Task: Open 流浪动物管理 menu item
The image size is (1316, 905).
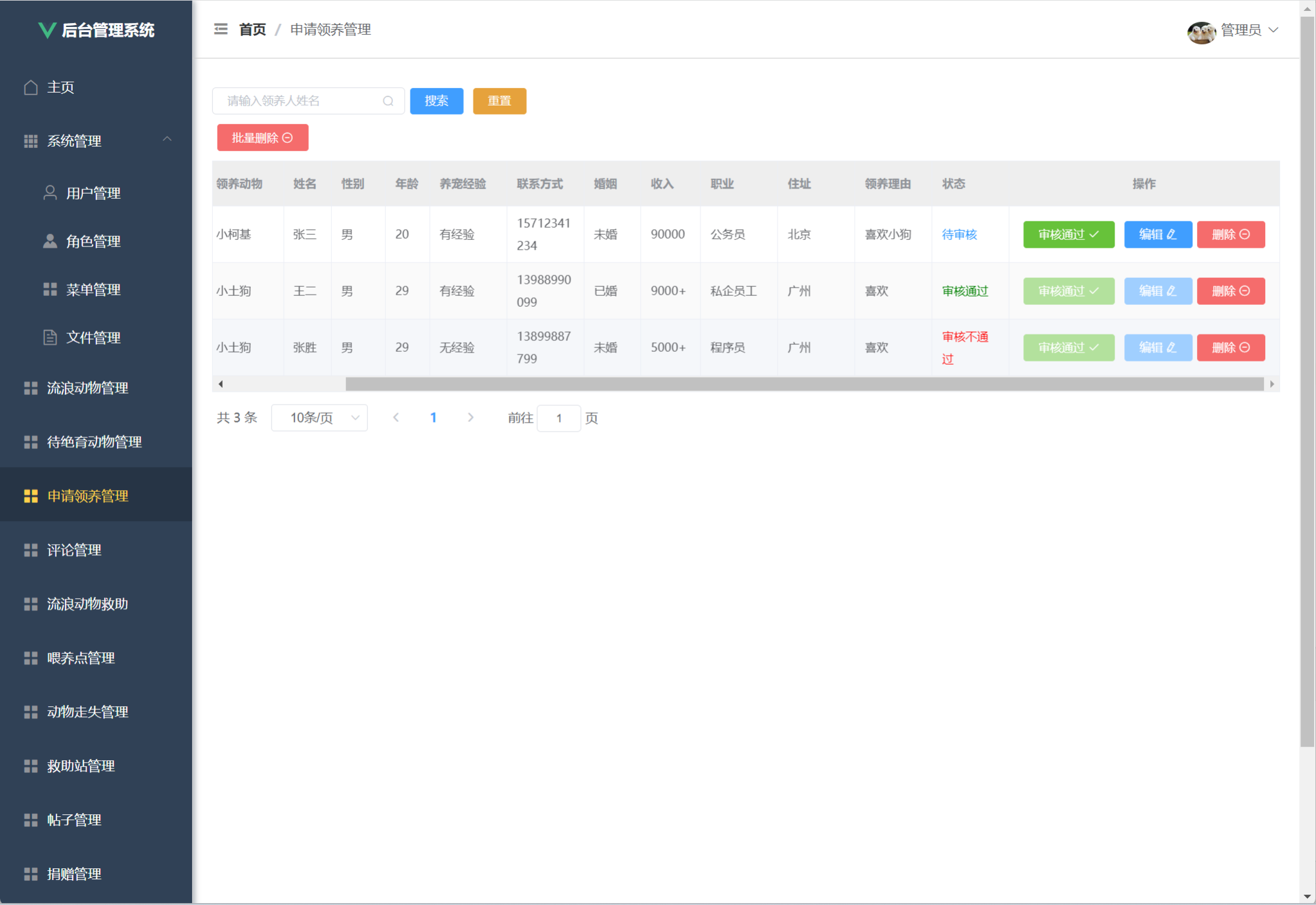Action: coord(87,388)
